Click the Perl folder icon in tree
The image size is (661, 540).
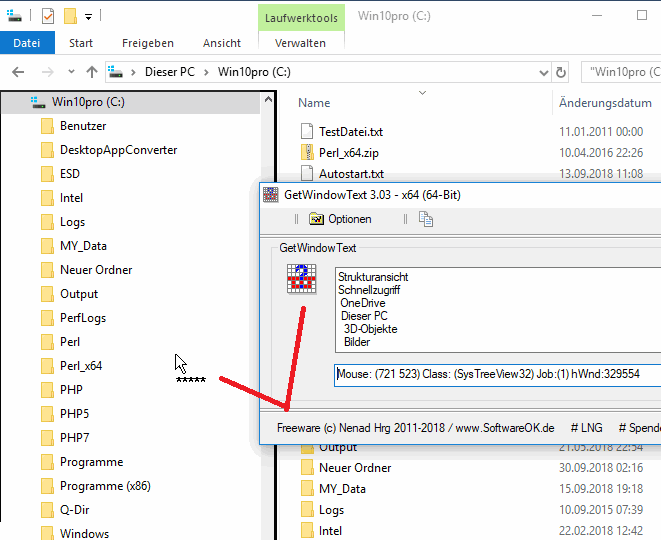tap(47, 342)
